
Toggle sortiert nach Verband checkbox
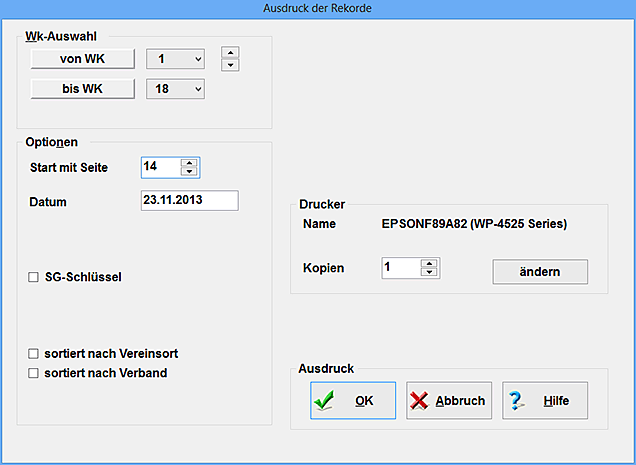tap(34, 373)
